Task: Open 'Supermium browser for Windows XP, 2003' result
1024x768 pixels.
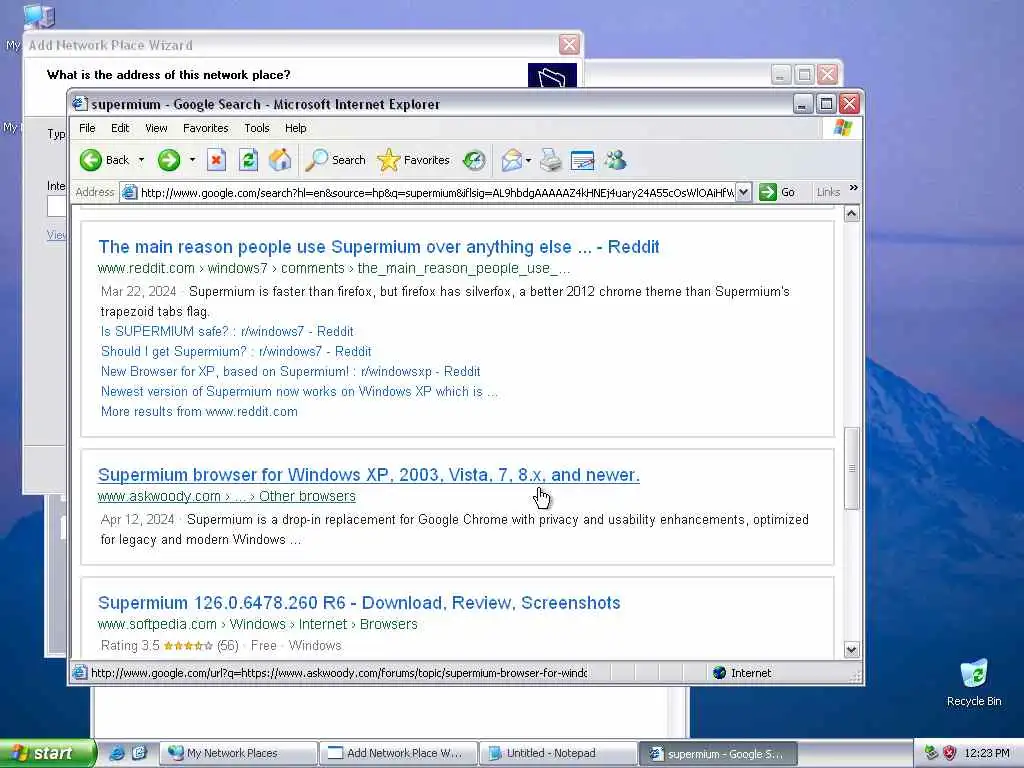Action: pyautogui.click(x=368, y=475)
